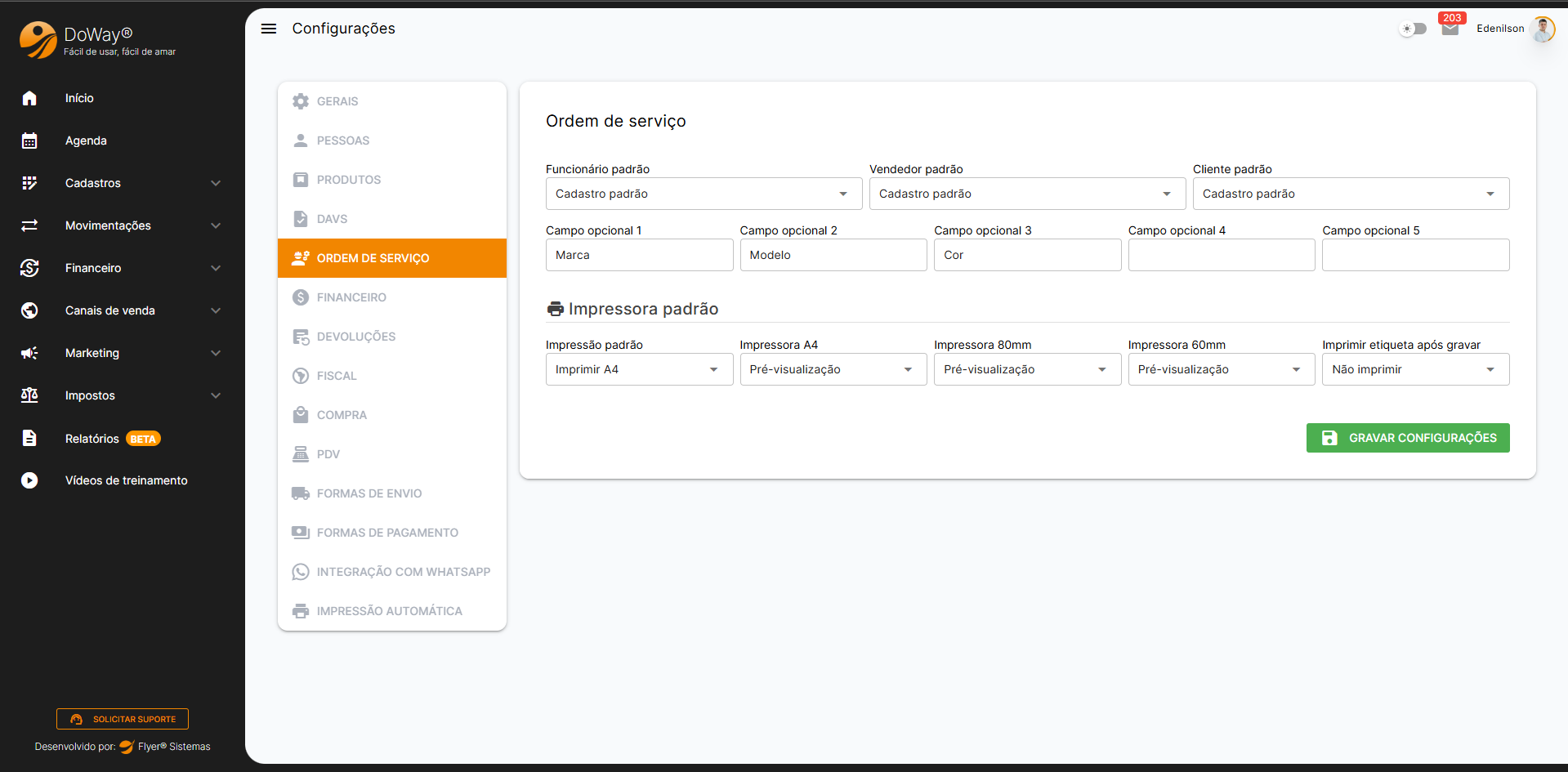
Task: Click the Formas de Envio truck icon
Action: pos(301,493)
